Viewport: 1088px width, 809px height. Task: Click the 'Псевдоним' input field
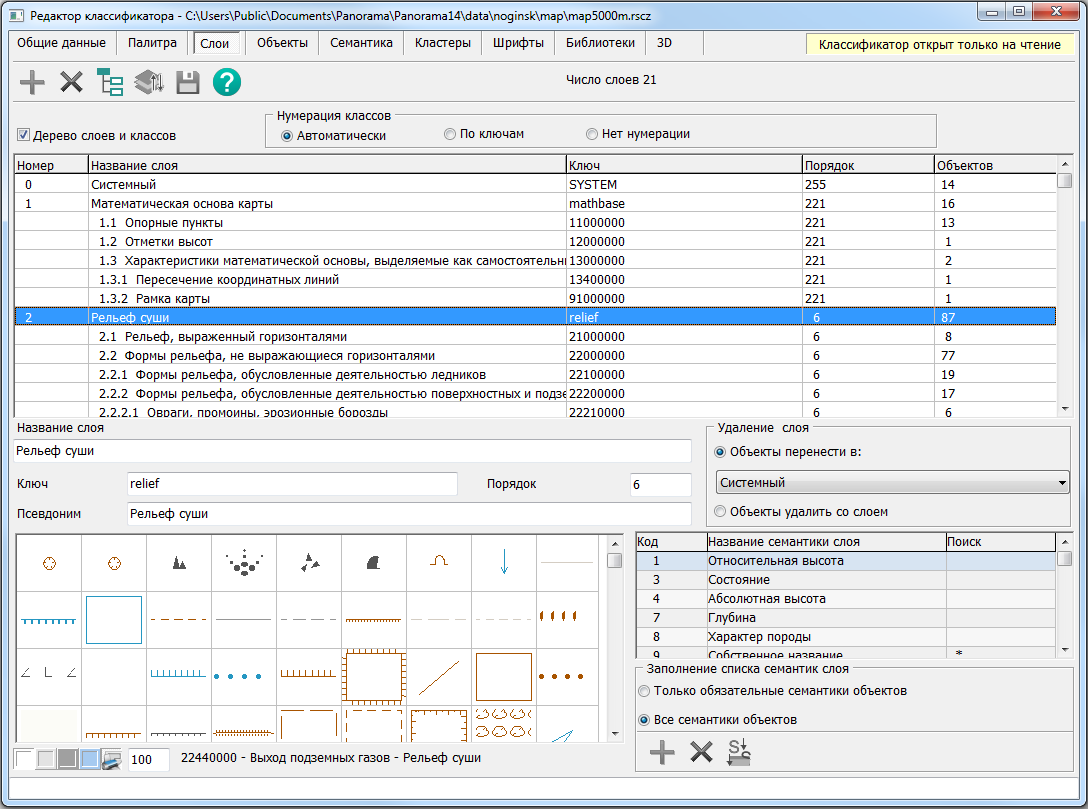coord(409,514)
